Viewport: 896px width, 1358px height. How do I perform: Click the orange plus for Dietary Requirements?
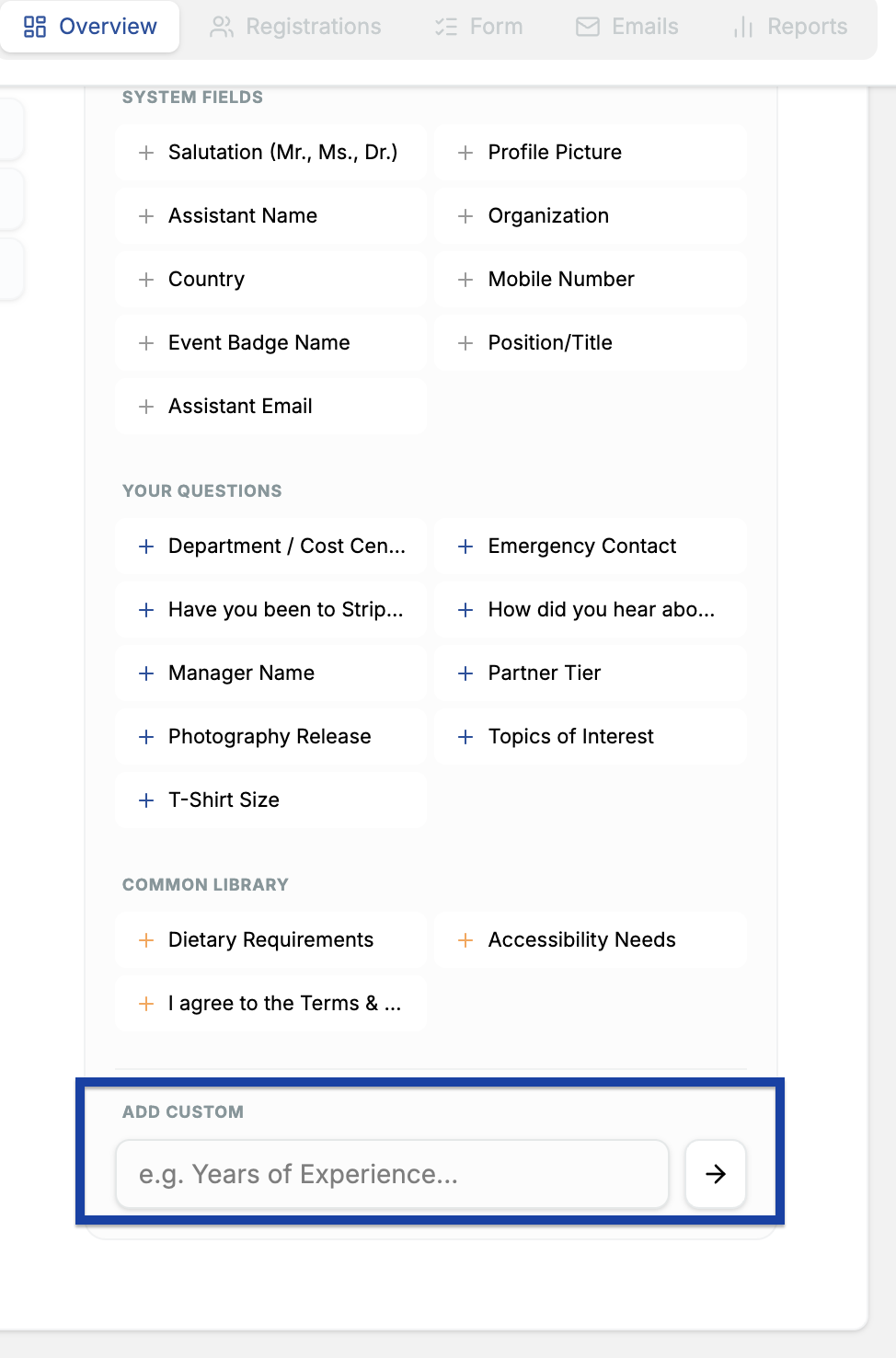tap(145, 940)
